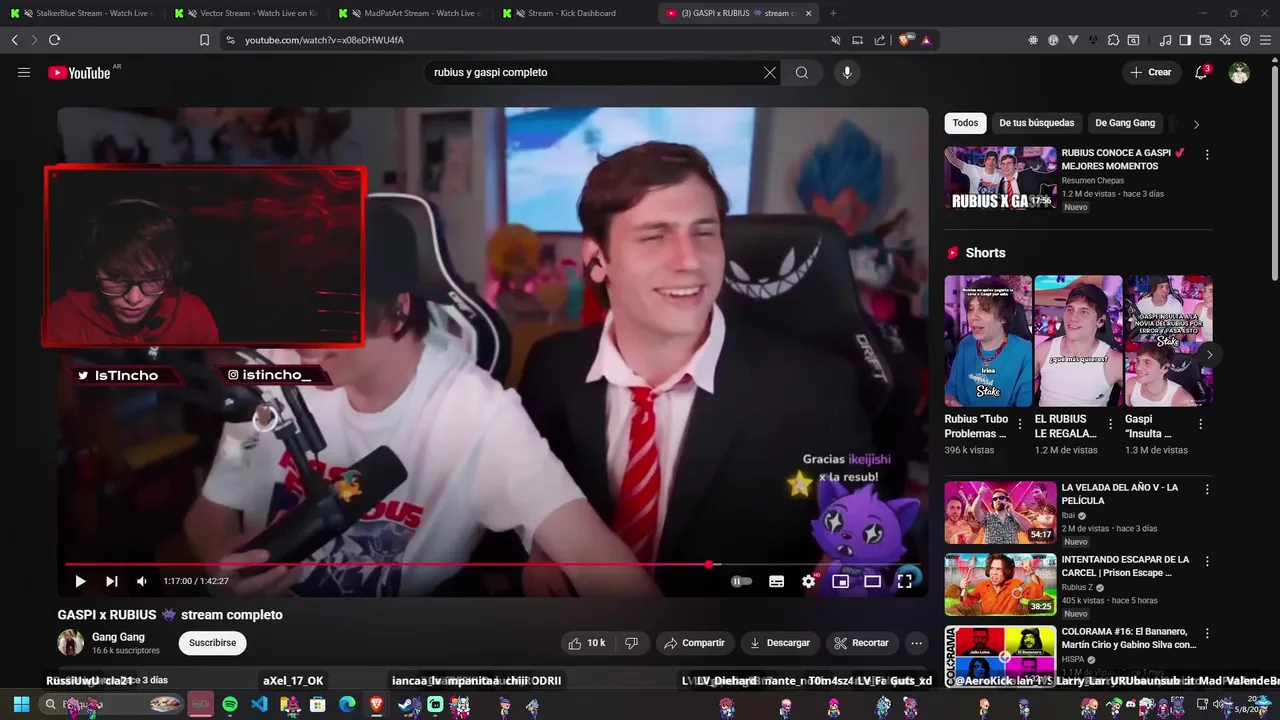Enter full screen mode
Image resolution: width=1280 pixels, height=720 pixels.
(905, 581)
